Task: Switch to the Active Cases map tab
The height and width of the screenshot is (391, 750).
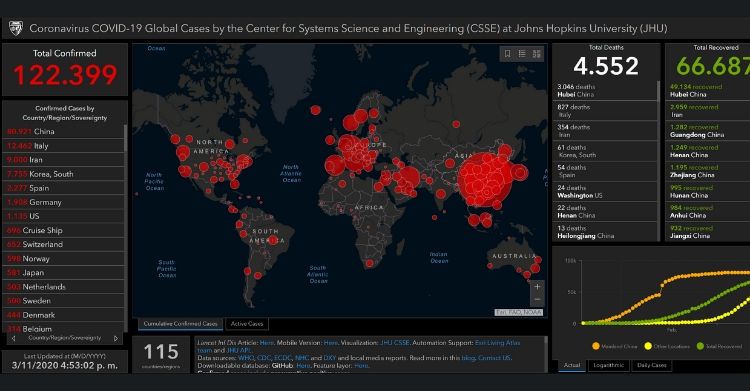Action: (247, 324)
